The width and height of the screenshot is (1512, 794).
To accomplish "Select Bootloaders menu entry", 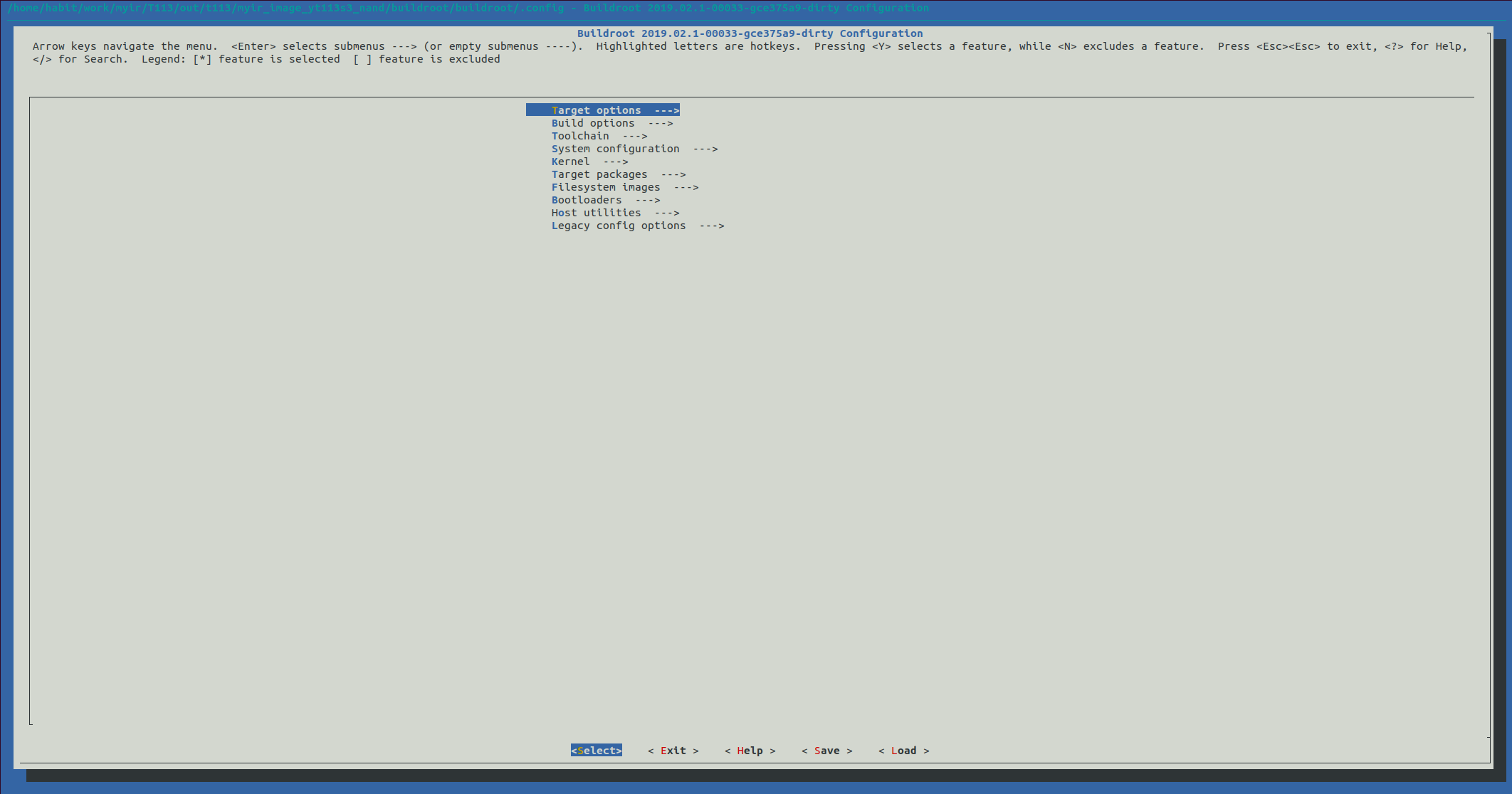I will coord(586,200).
